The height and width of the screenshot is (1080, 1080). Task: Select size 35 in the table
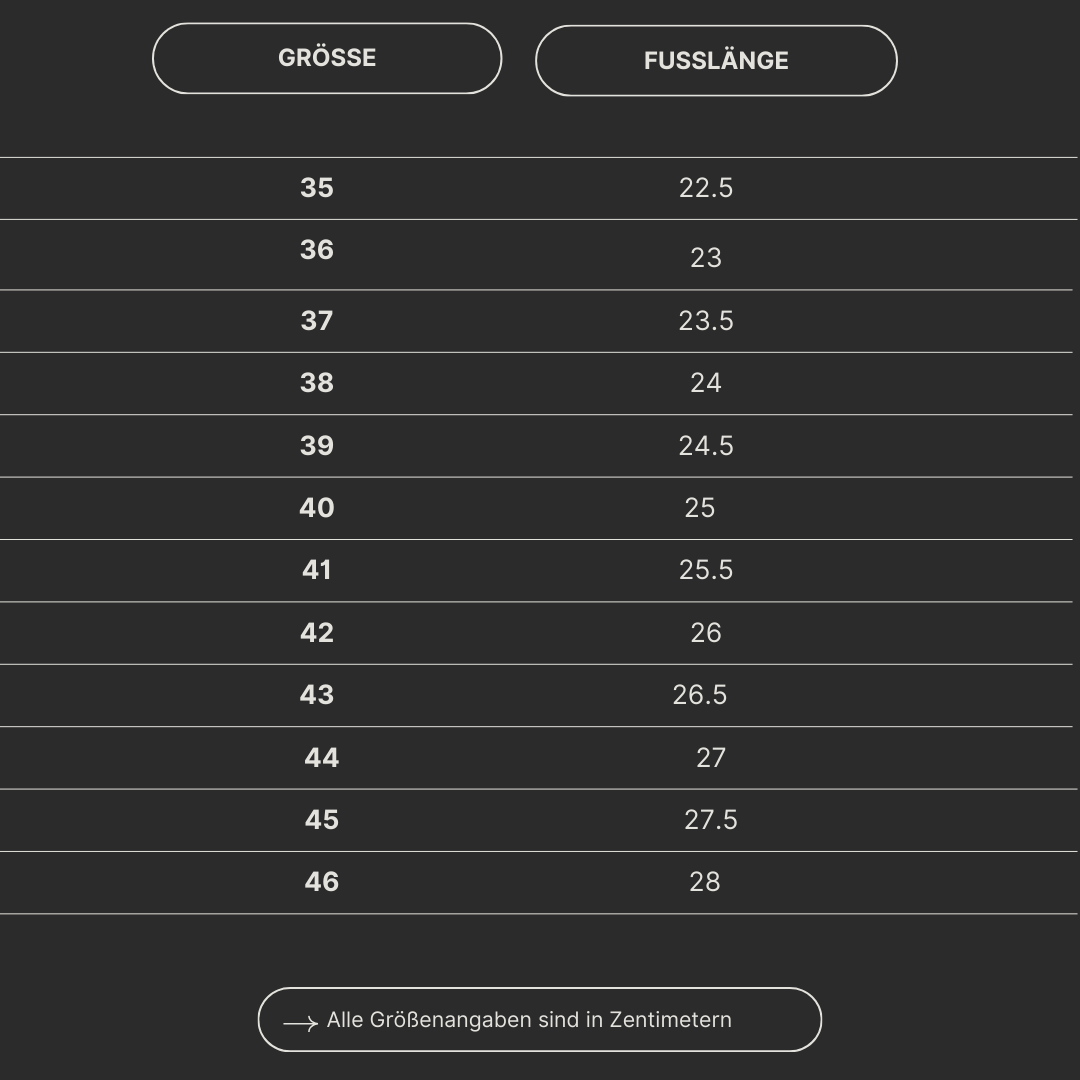[317, 188]
